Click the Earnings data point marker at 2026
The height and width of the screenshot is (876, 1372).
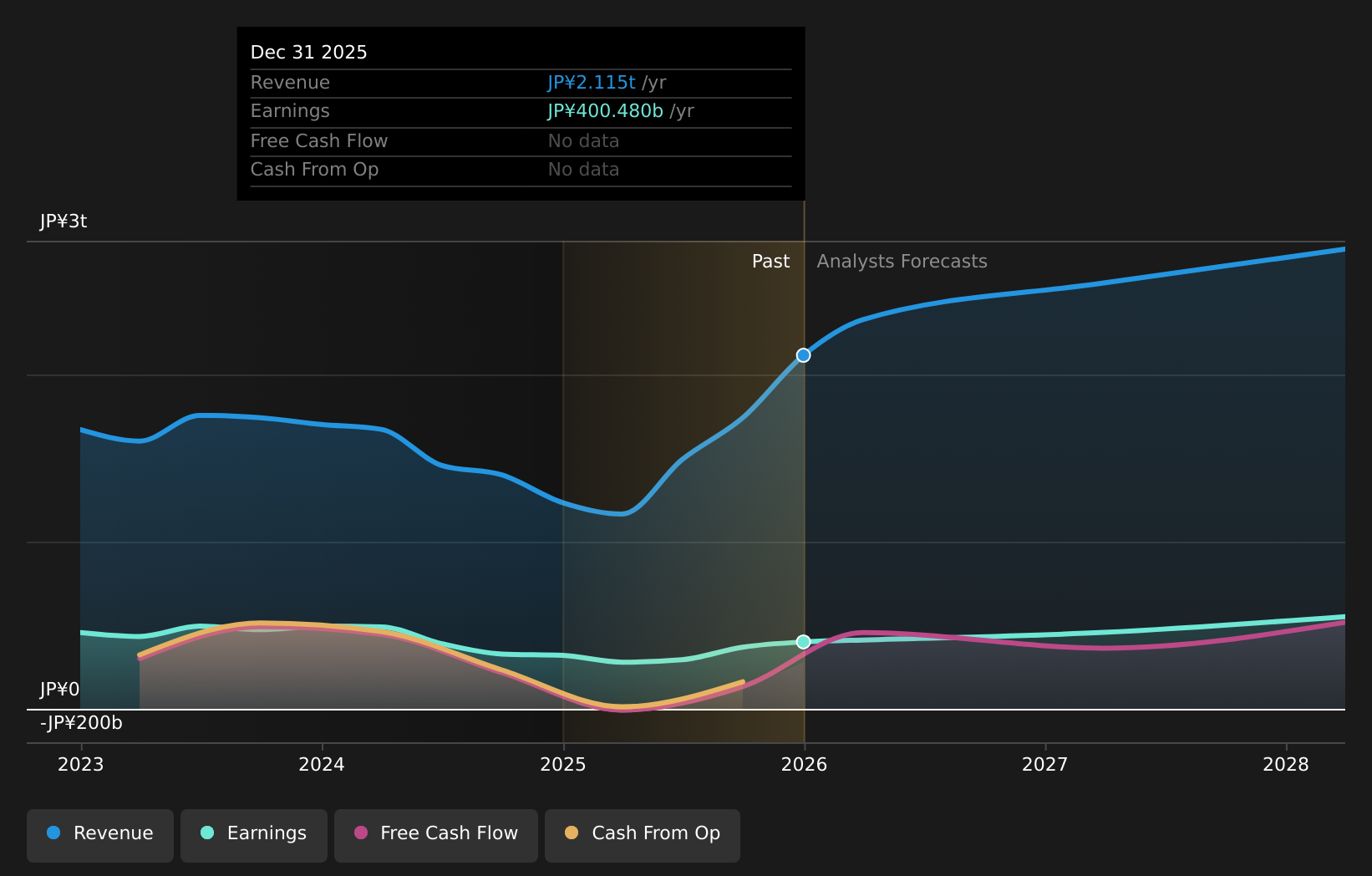pyautogui.click(x=803, y=642)
